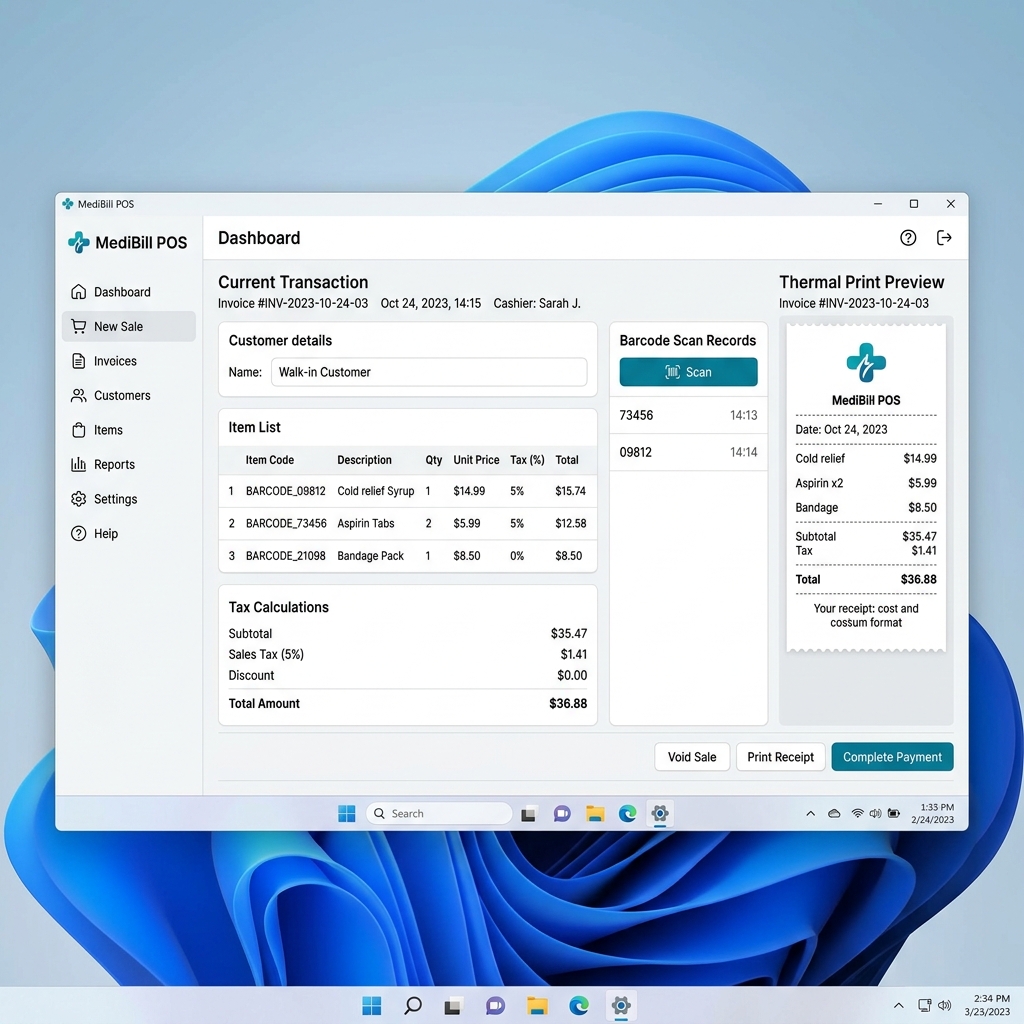
Task: Click the house icon beside Dashboard
Action: pyautogui.click(x=78, y=291)
